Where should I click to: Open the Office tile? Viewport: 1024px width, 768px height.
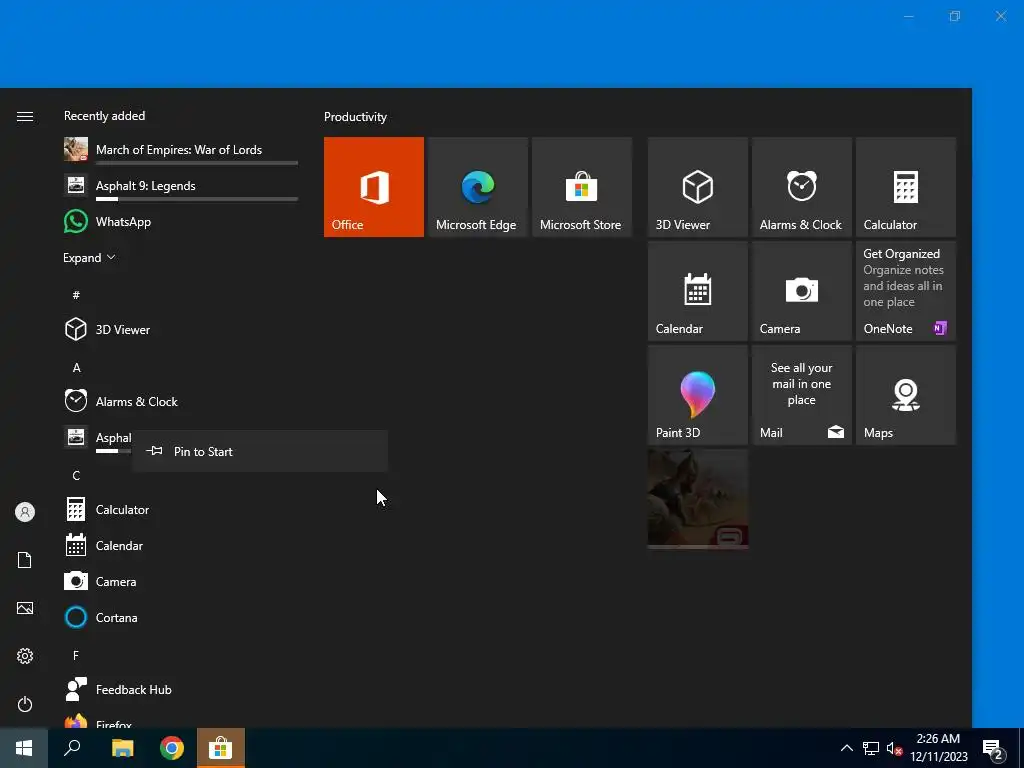pyautogui.click(x=374, y=187)
